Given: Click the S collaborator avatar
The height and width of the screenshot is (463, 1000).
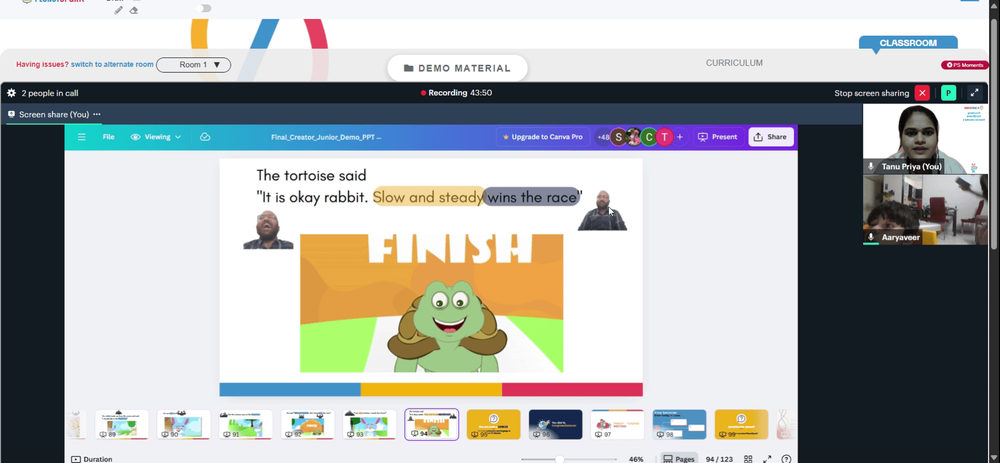Looking at the screenshot, I should coord(619,137).
